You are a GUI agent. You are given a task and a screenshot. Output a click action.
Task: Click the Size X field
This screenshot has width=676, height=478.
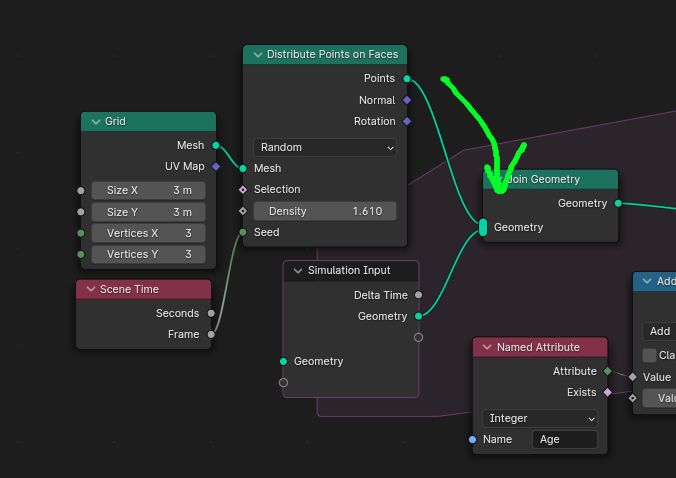pos(148,191)
